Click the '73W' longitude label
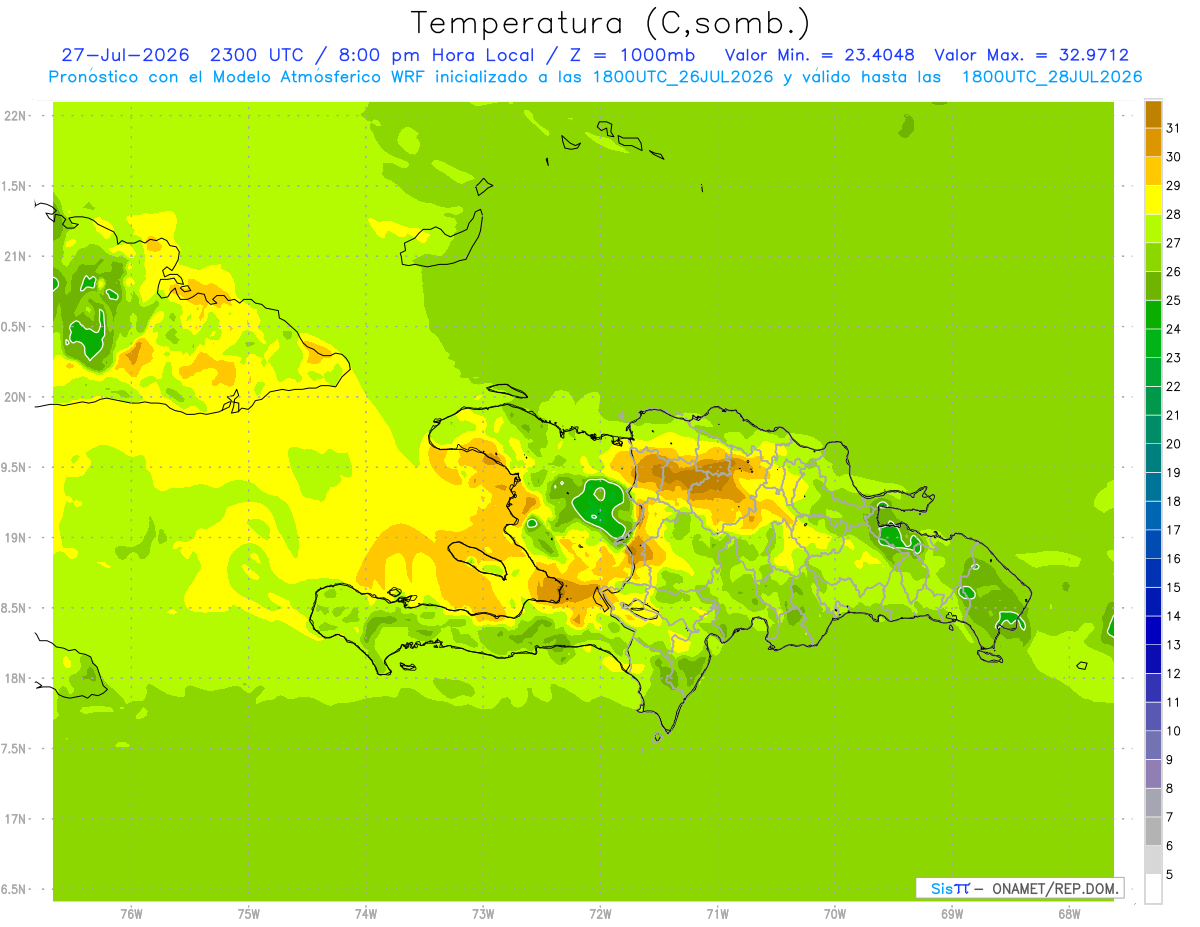The image size is (1200, 927). tap(483, 914)
